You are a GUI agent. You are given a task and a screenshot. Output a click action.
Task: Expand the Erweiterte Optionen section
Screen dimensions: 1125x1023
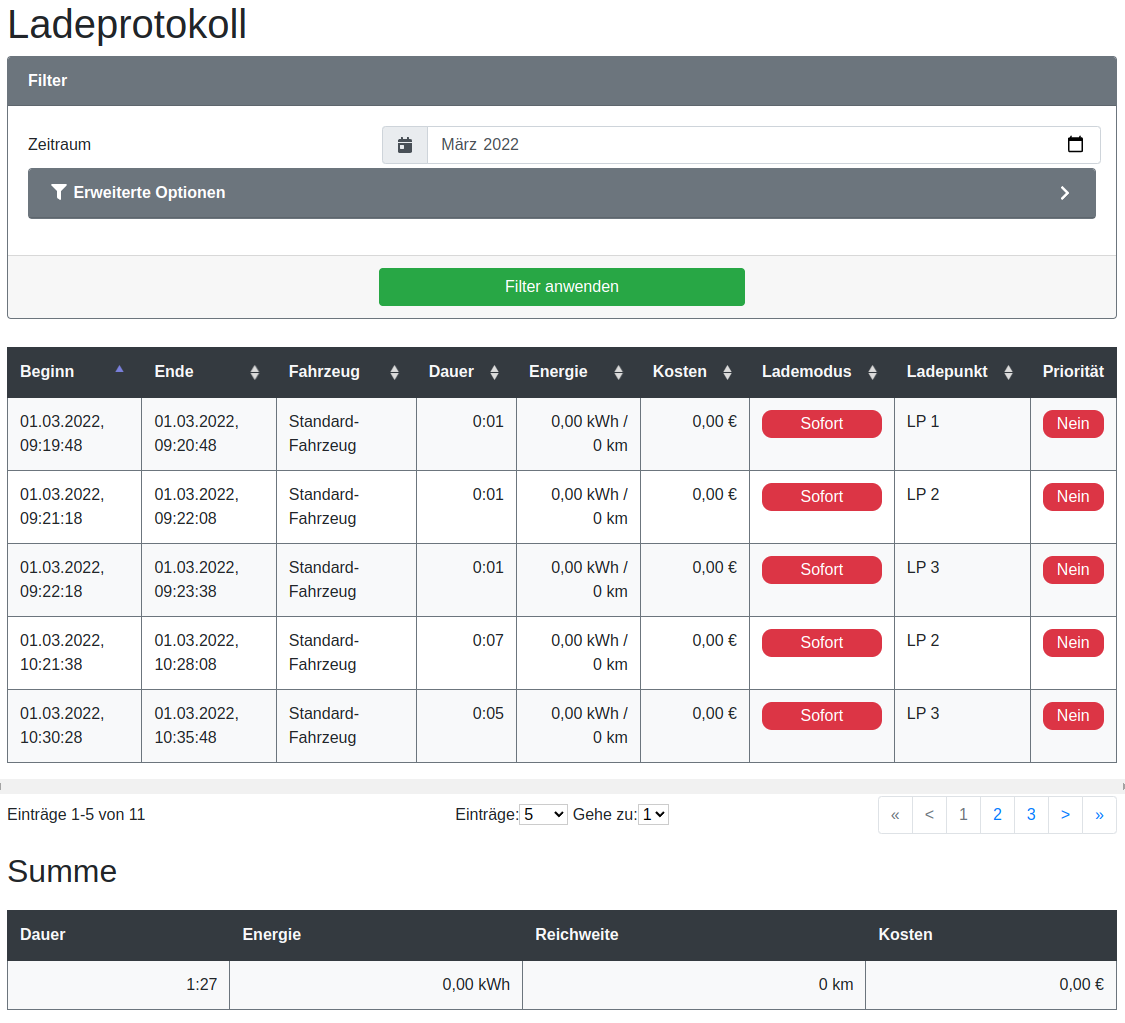click(561, 193)
